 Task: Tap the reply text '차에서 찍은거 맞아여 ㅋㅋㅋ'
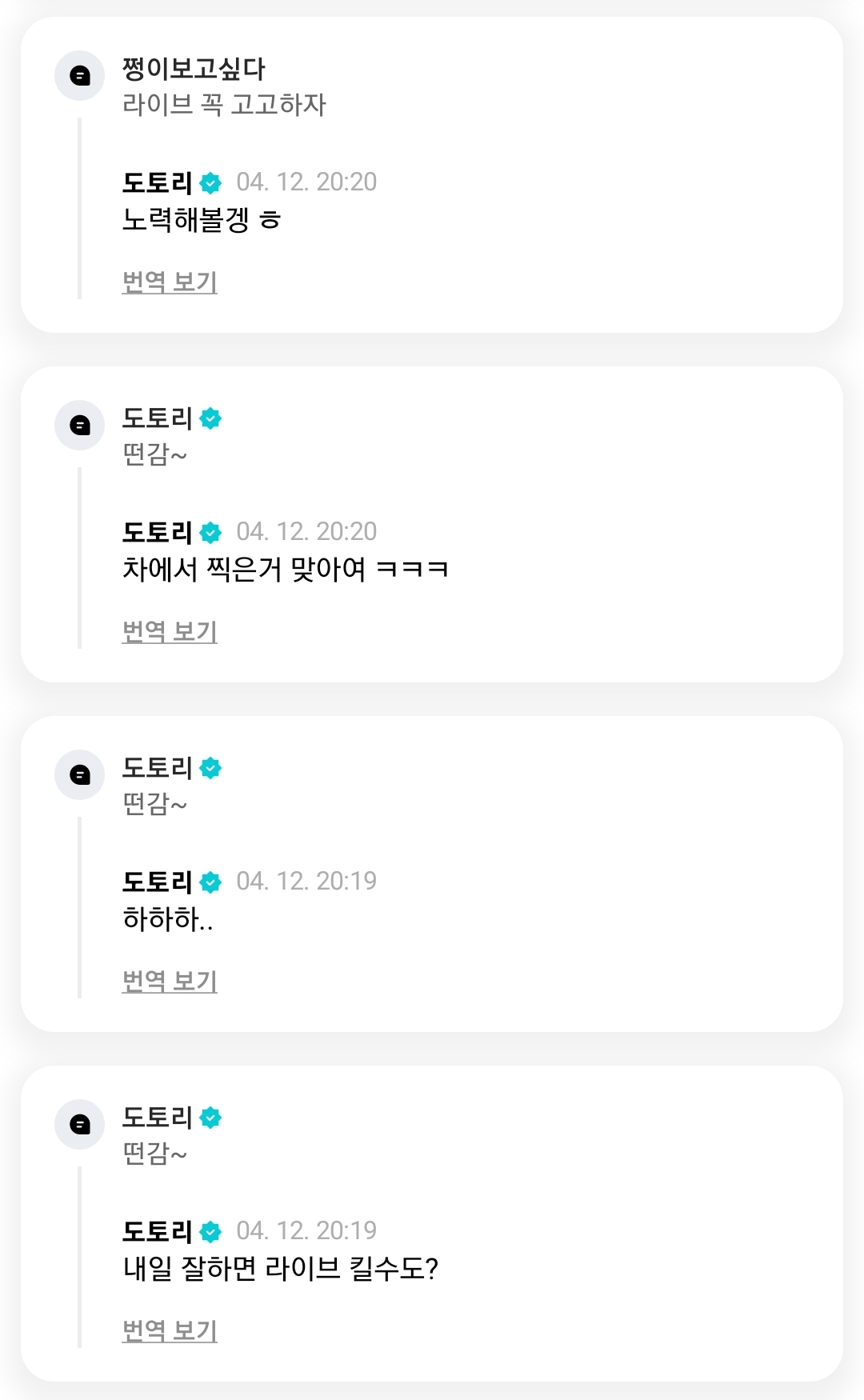285,570
